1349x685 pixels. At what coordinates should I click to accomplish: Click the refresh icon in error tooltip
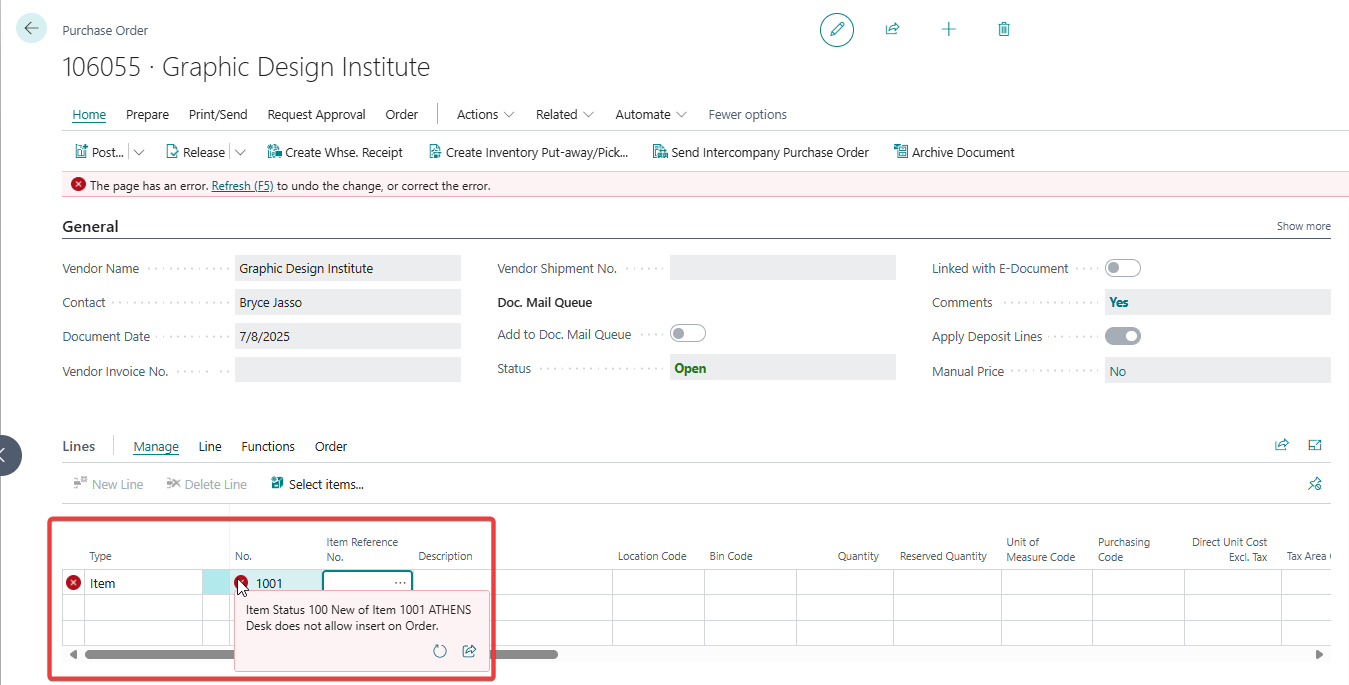[439, 651]
